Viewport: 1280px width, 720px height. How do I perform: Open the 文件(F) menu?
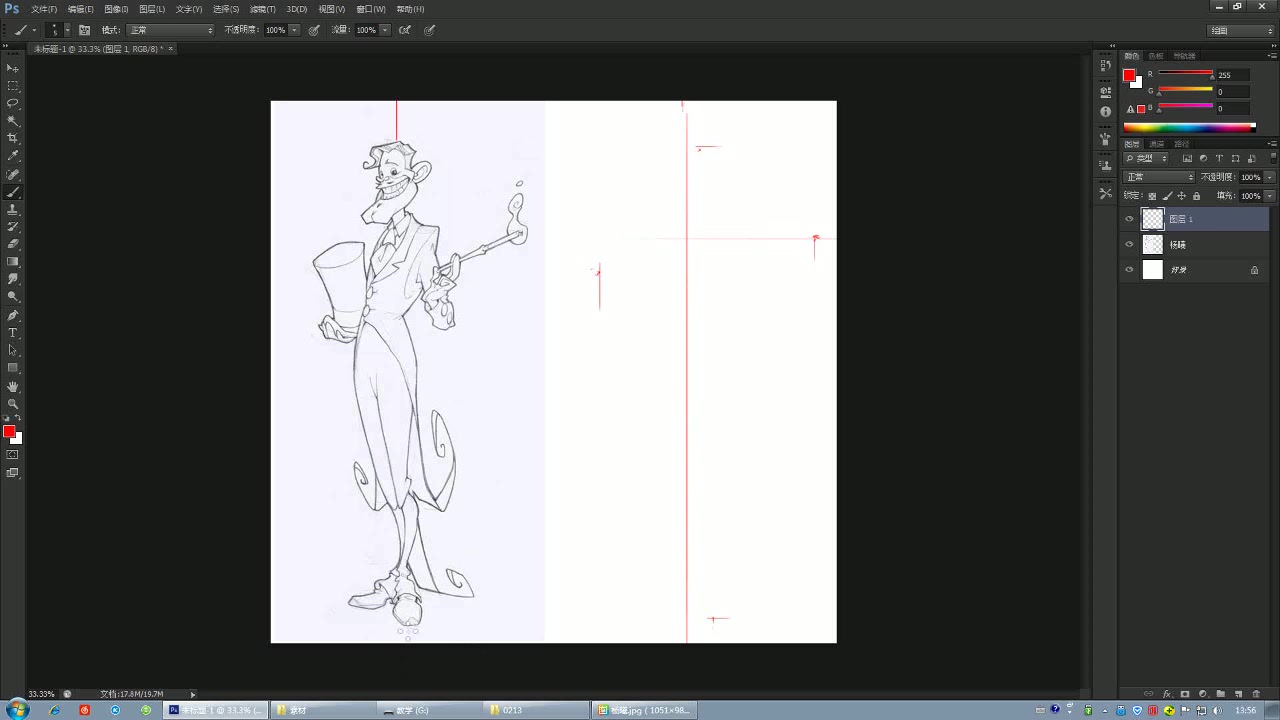tap(44, 9)
